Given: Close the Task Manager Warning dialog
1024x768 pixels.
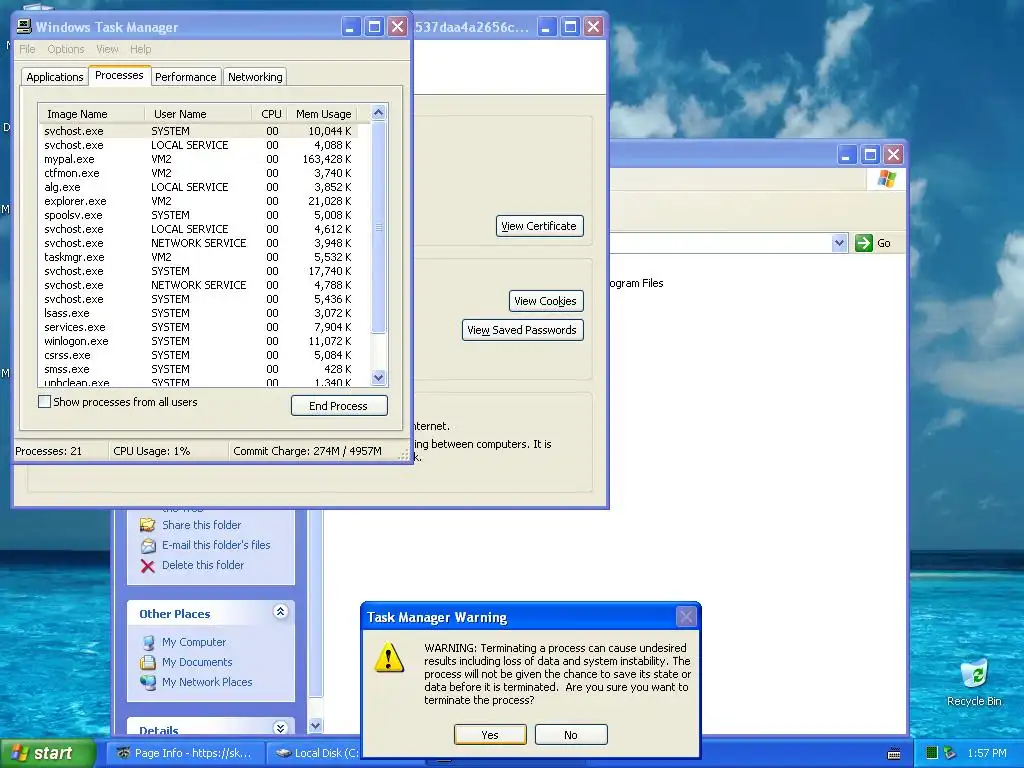Looking at the screenshot, I should (x=686, y=616).
